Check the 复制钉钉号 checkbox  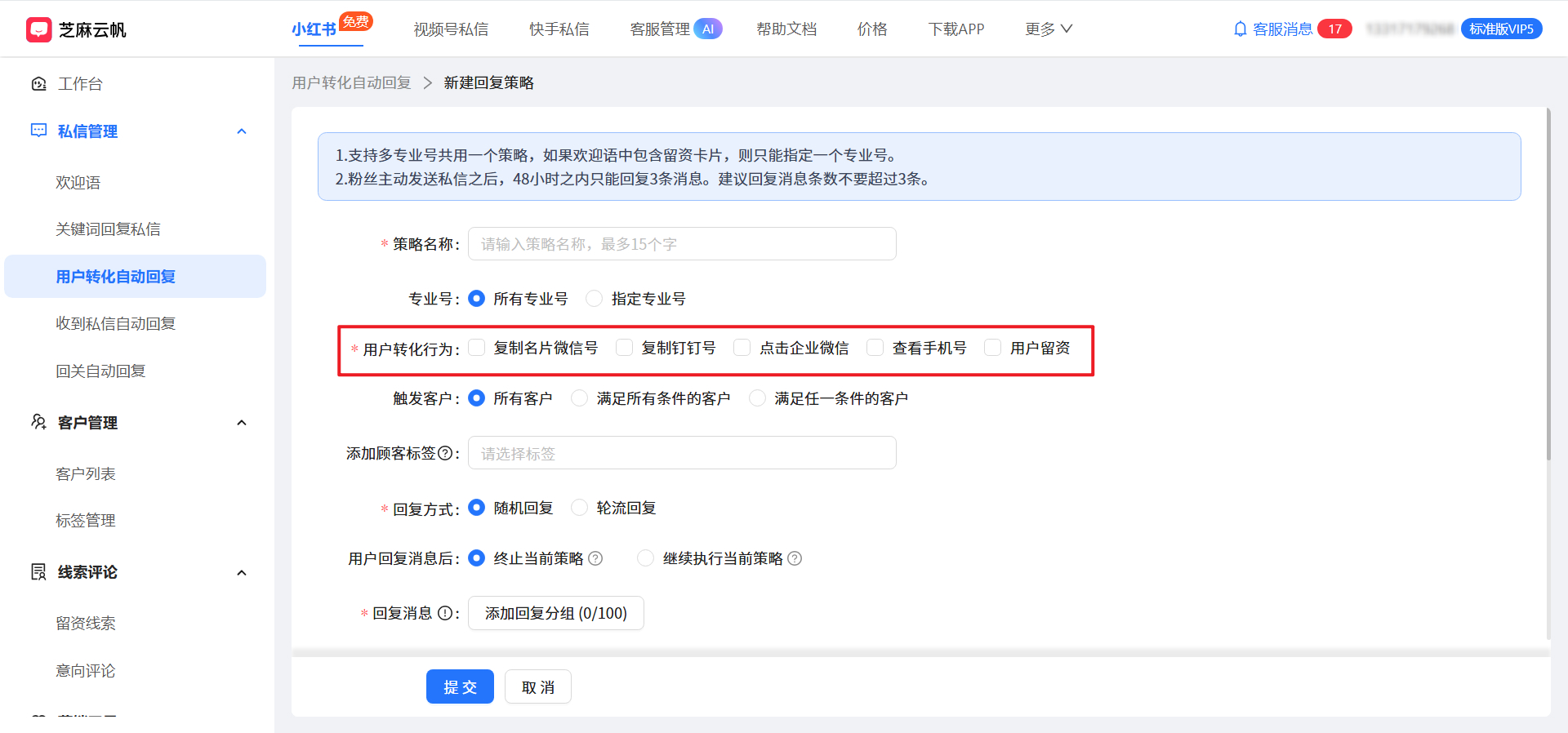coord(625,348)
